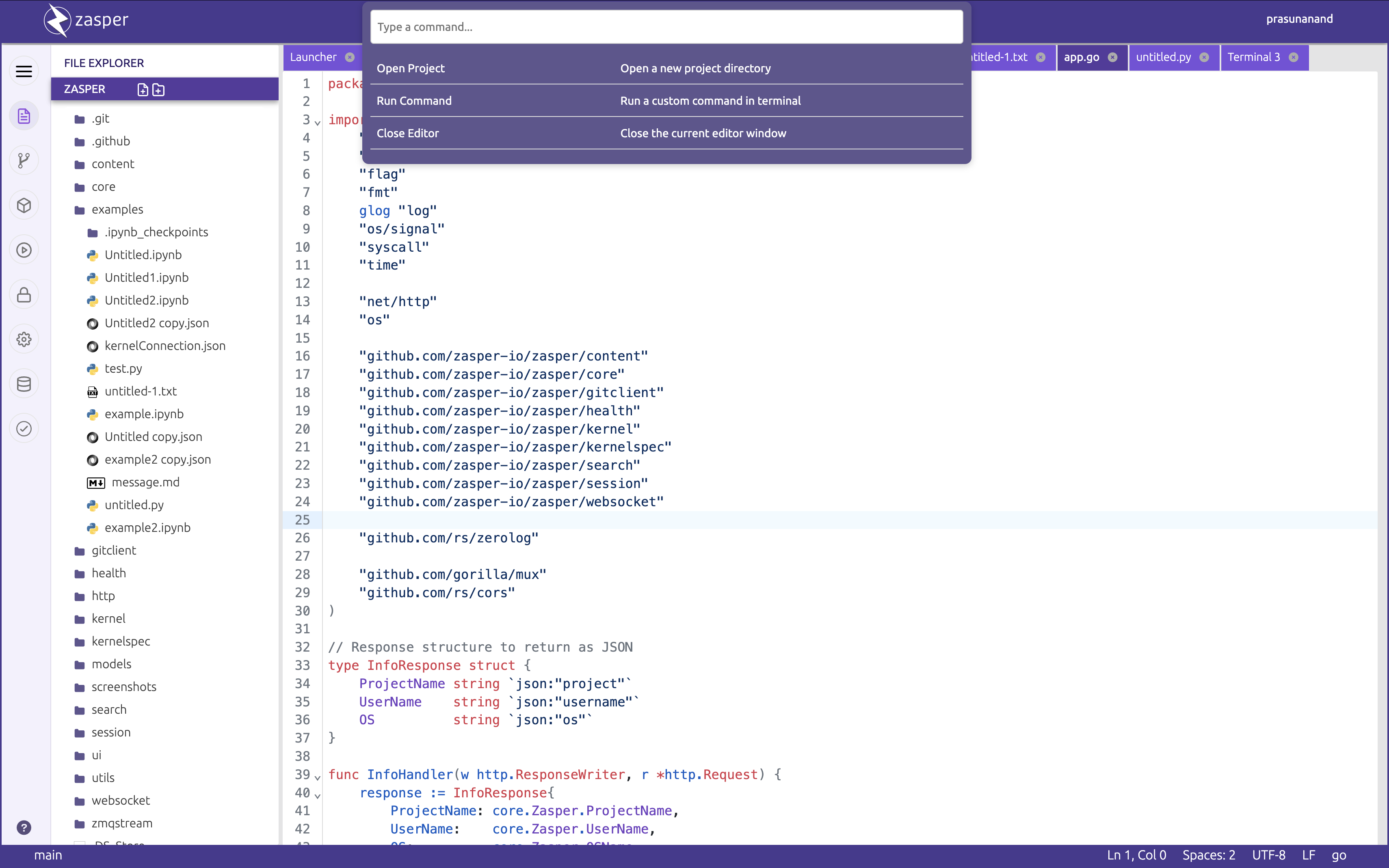Click the package cube sidebar icon
The image size is (1389, 868).
point(24,205)
